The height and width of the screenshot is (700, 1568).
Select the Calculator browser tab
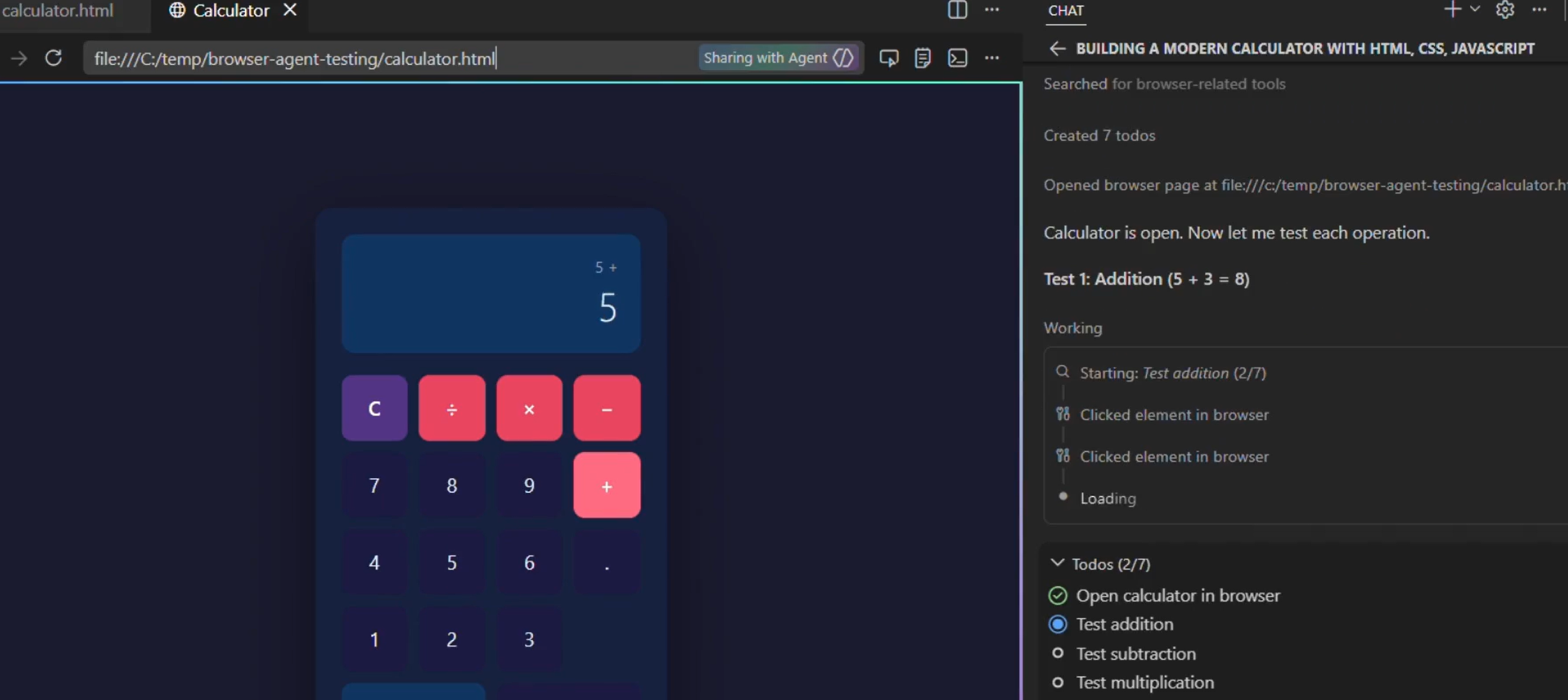coord(231,11)
